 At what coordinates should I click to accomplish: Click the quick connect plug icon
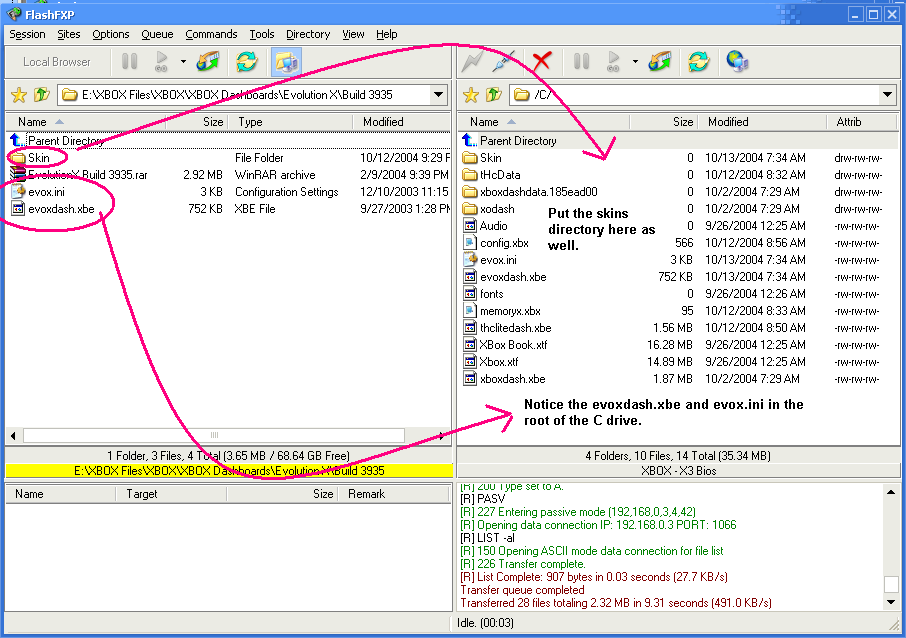[x=504, y=61]
